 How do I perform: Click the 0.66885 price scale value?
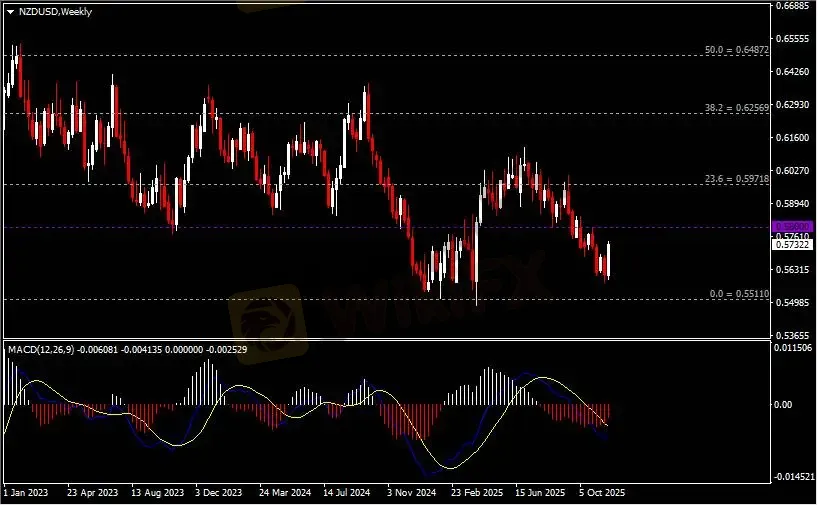(x=792, y=6)
